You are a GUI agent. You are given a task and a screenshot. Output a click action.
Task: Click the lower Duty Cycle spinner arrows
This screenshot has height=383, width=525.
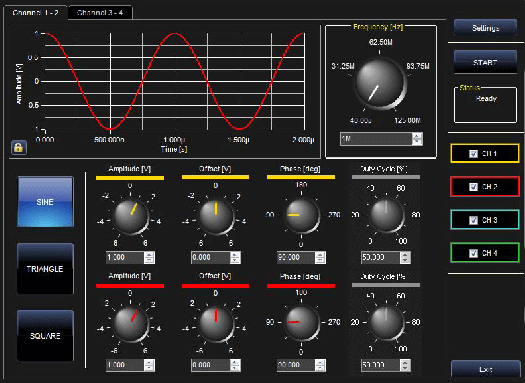(x=405, y=365)
